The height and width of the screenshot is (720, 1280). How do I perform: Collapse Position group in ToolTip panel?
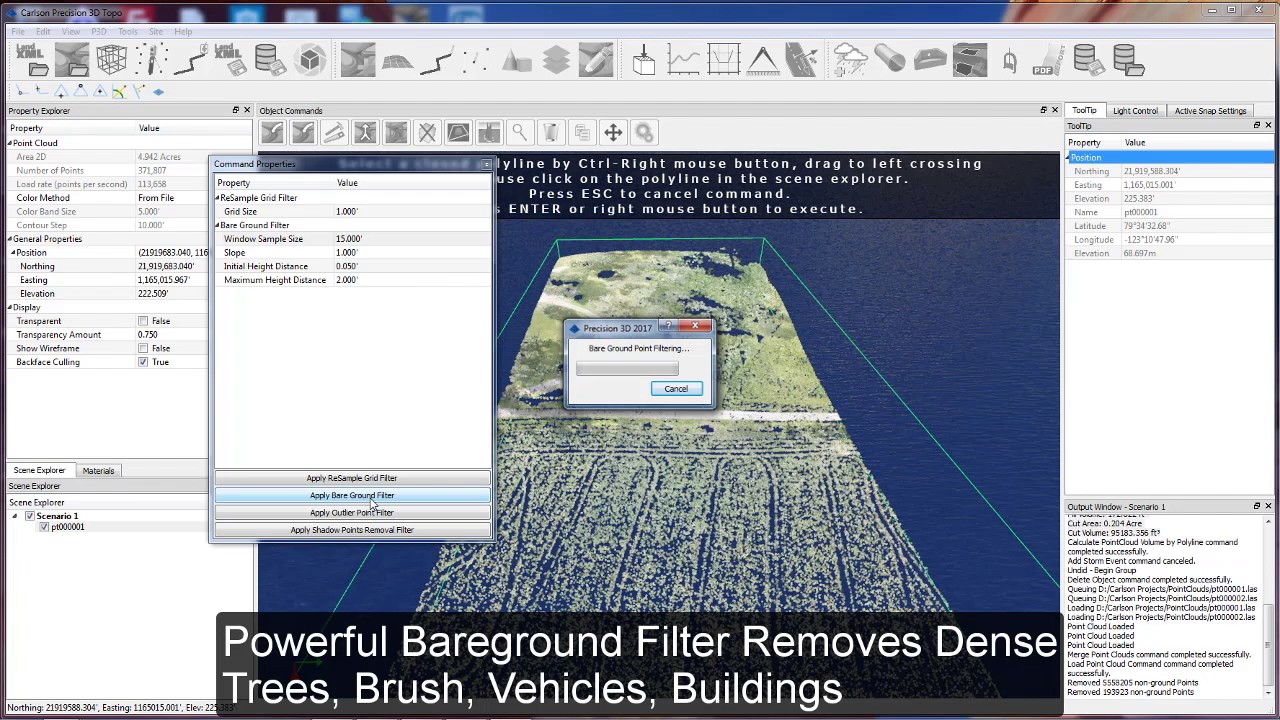(x=1070, y=158)
